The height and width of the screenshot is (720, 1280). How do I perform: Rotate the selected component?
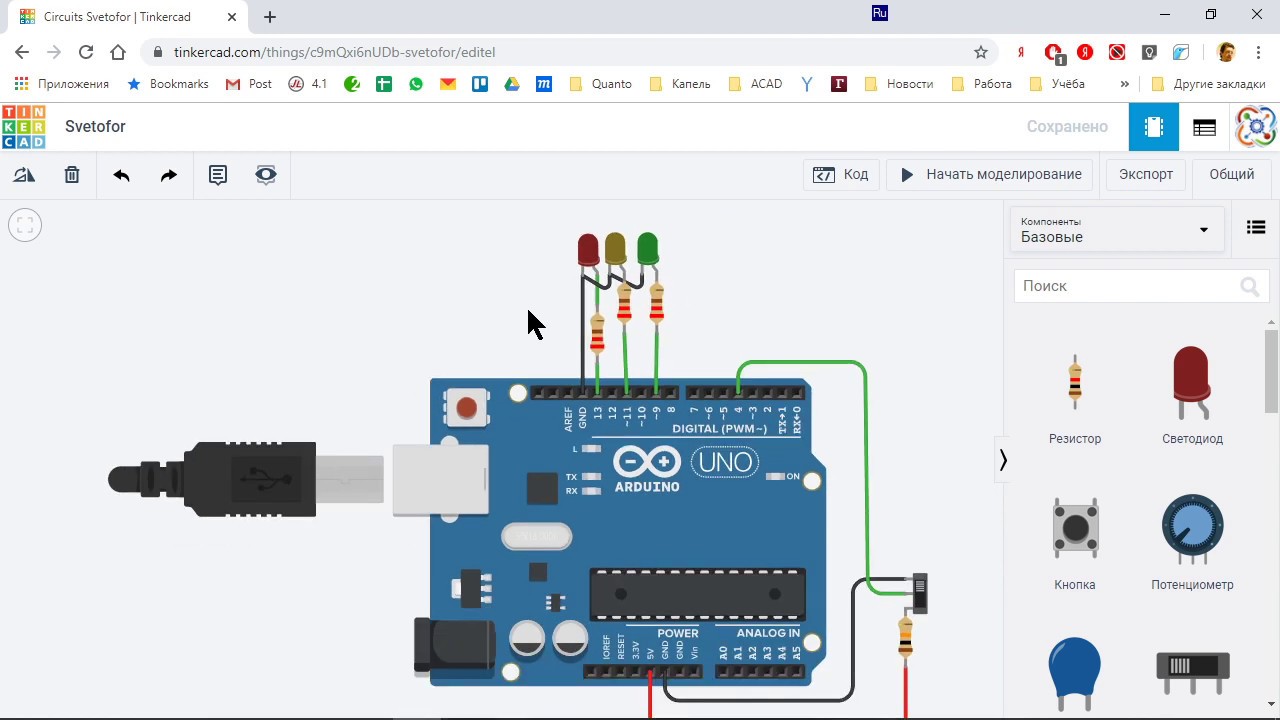[x=24, y=175]
